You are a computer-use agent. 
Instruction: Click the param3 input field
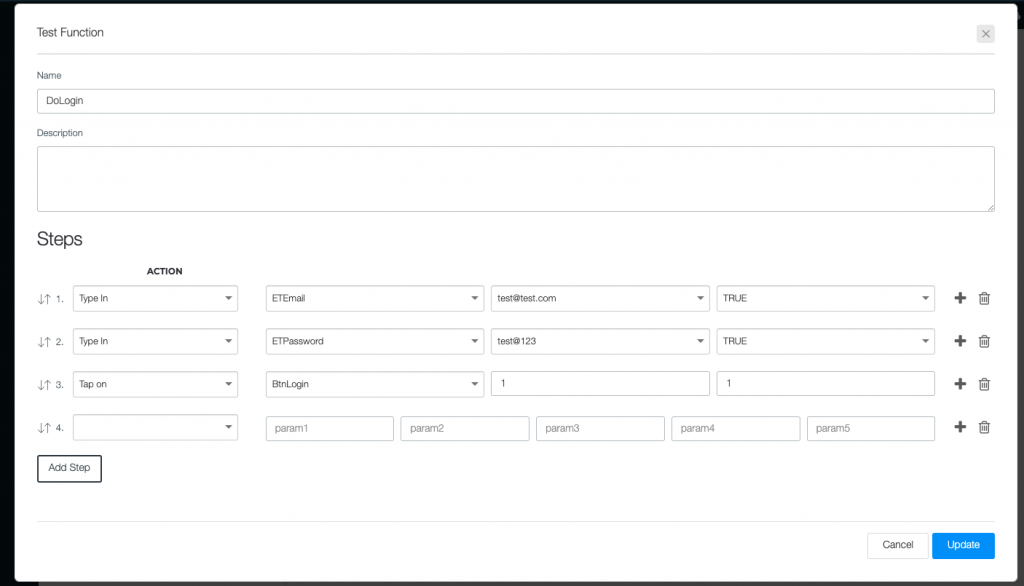pyautogui.click(x=600, y=429)
